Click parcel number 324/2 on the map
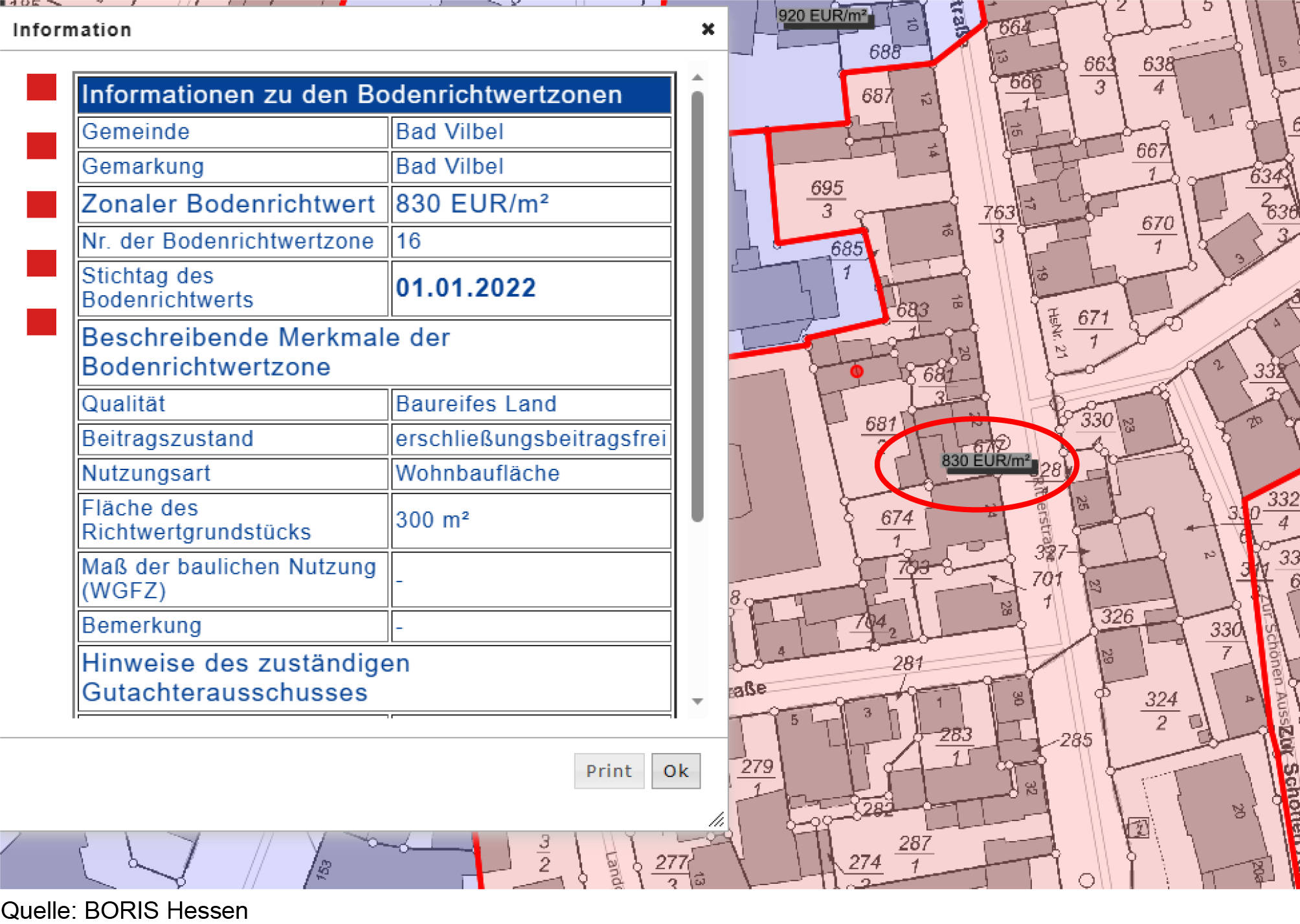 [1161, 710]
